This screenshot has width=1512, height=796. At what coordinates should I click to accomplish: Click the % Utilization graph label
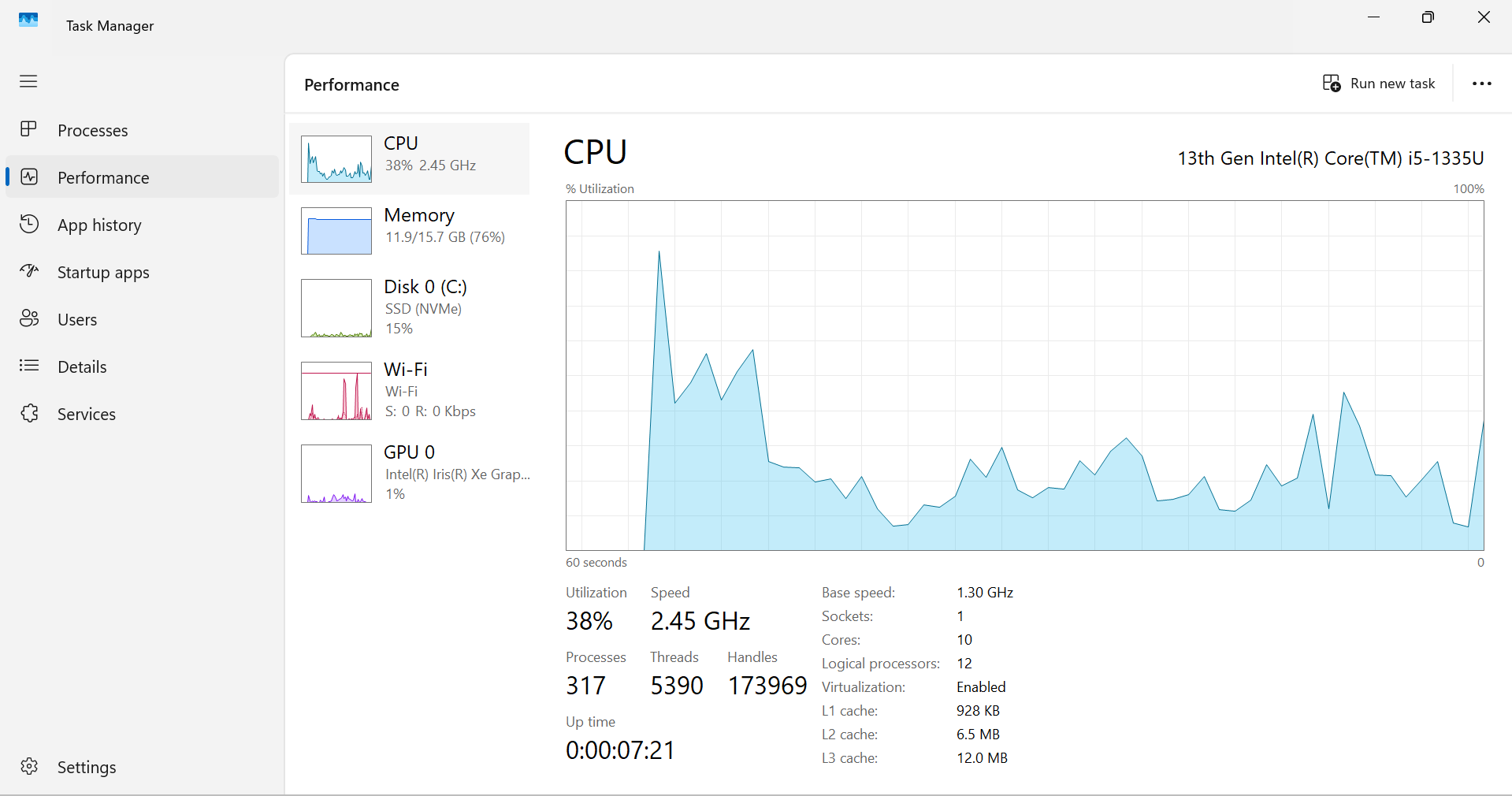point(600,189)
